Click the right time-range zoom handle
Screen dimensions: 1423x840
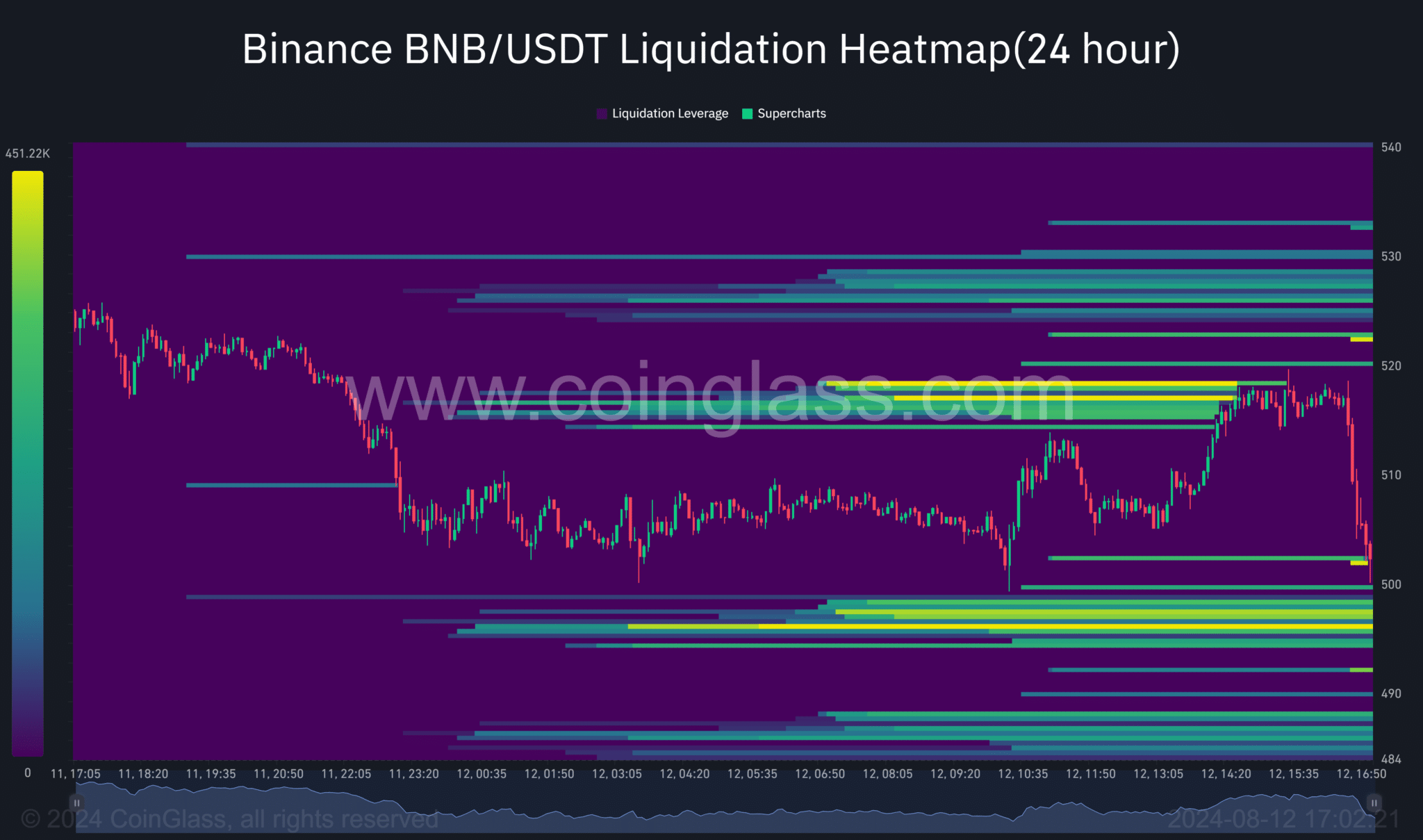point(1373,802)
